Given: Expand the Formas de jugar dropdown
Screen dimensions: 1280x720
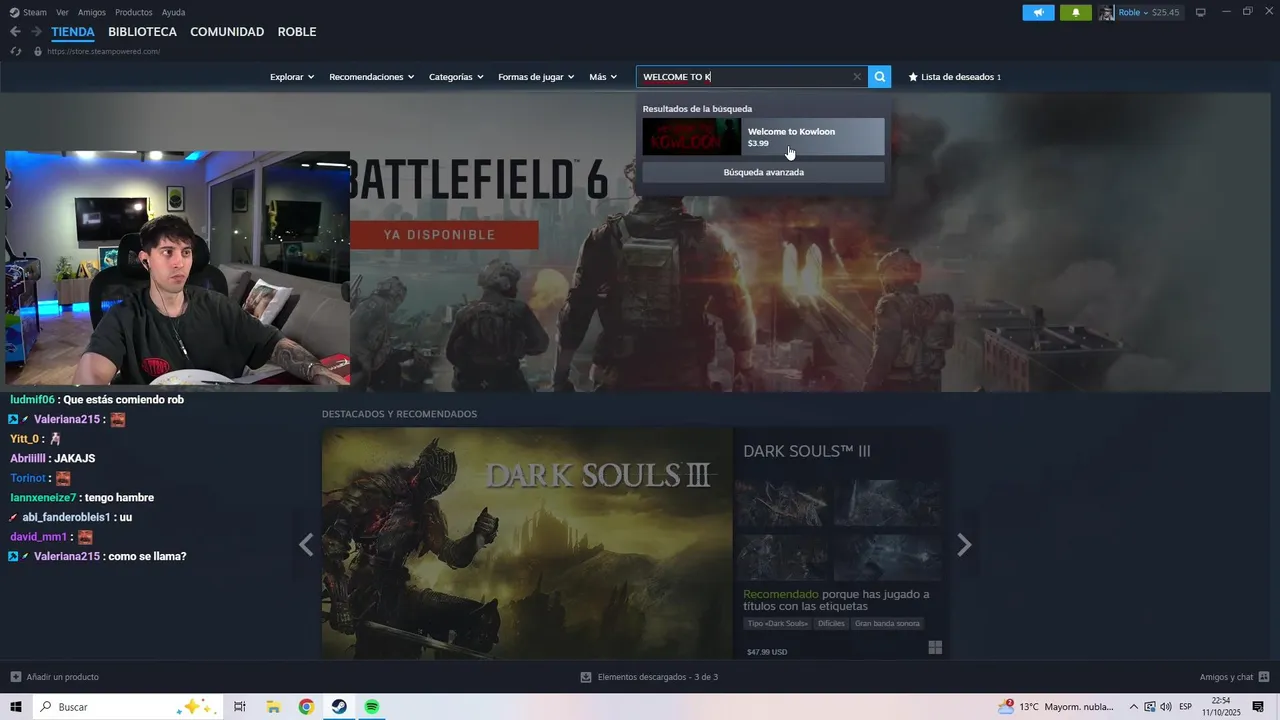Looking at the screenshot, I should click(536, 77).
